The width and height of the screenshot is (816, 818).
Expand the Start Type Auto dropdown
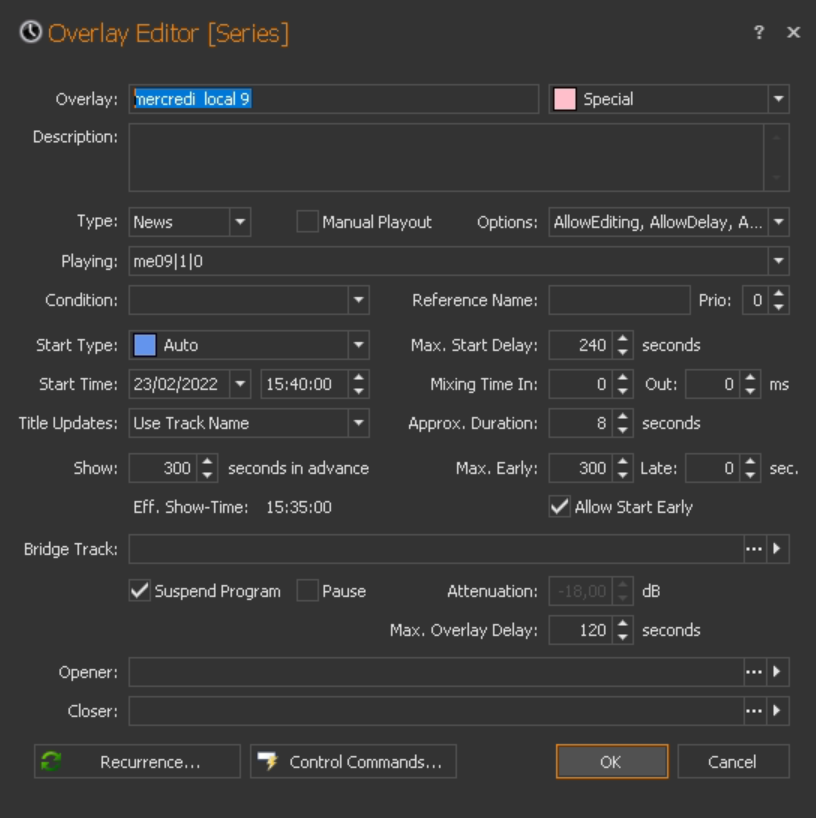click(358, 345)
